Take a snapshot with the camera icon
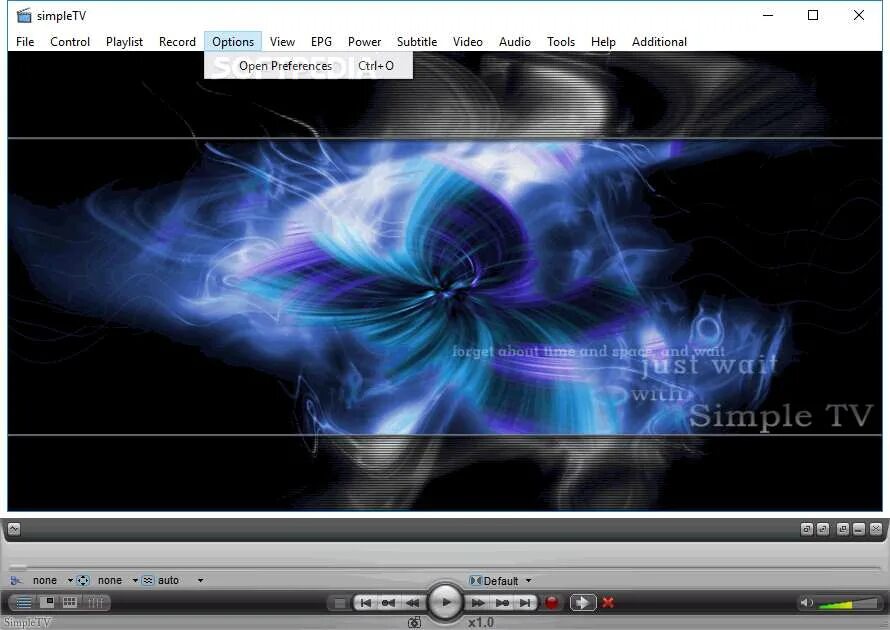 tap(415, 623)
